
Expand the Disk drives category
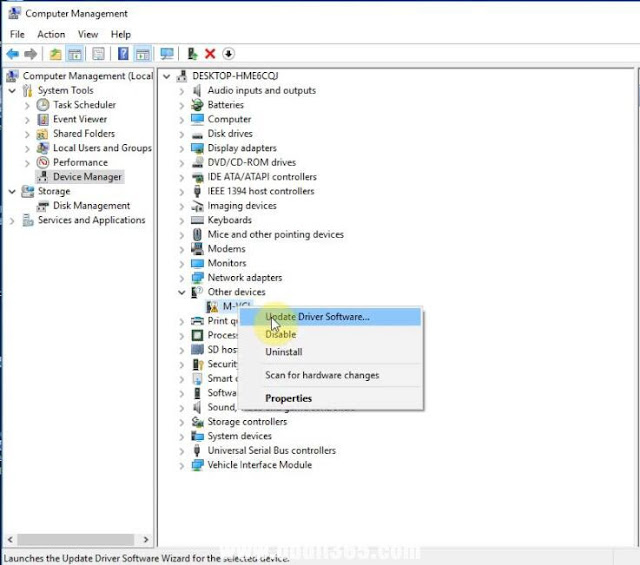182,134
